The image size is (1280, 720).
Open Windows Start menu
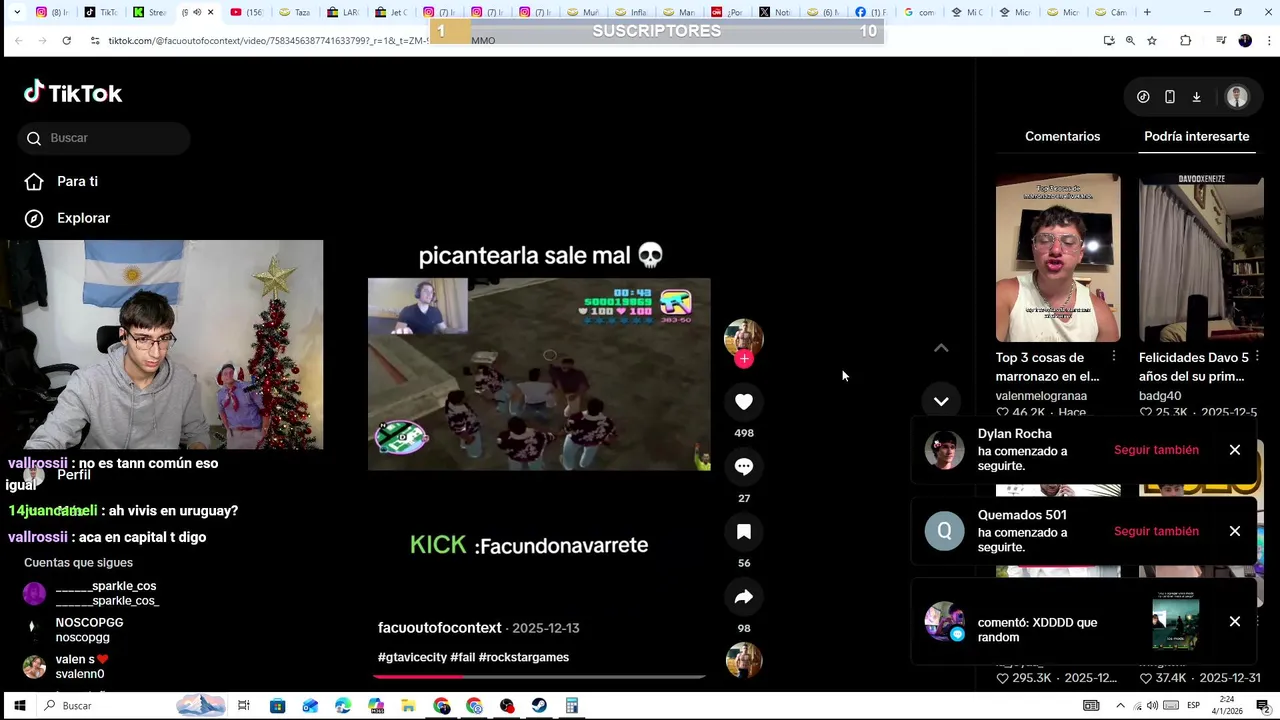[19, 706]
